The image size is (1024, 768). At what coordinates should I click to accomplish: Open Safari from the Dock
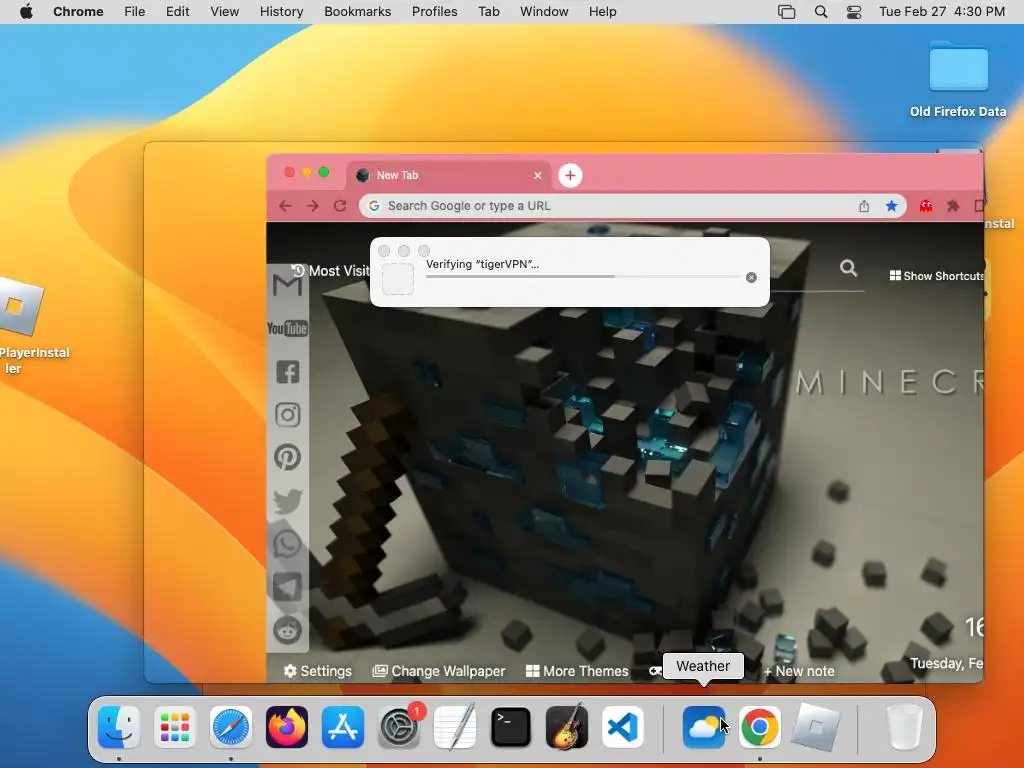tap(231, 727)
